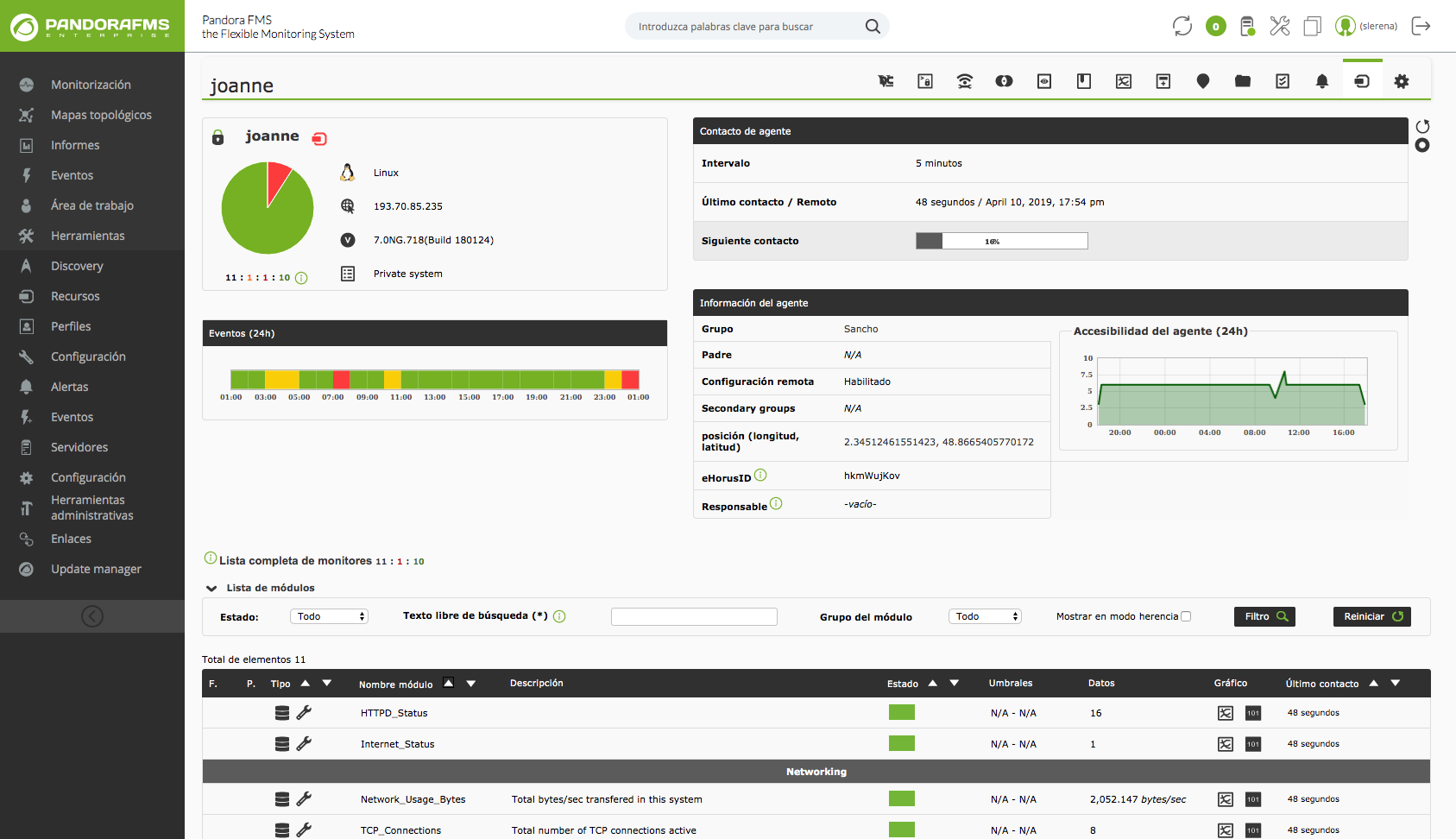Screen dimensions: 1456x839
Task: Click the Reiniciar button
Action: (1371, 616)
